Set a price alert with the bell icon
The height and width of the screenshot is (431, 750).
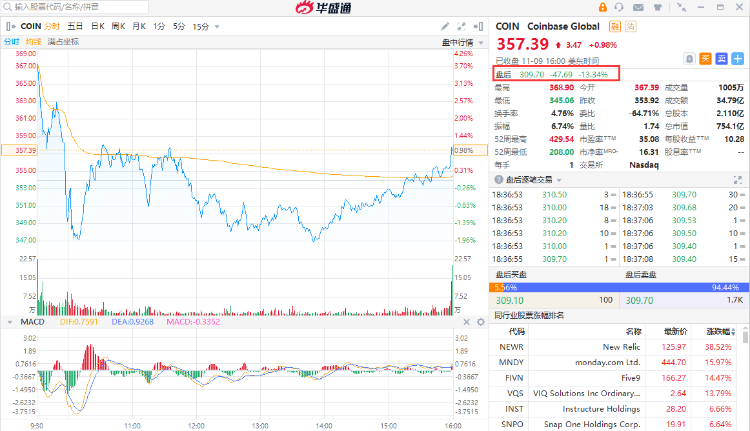click(x=689, y=59)
